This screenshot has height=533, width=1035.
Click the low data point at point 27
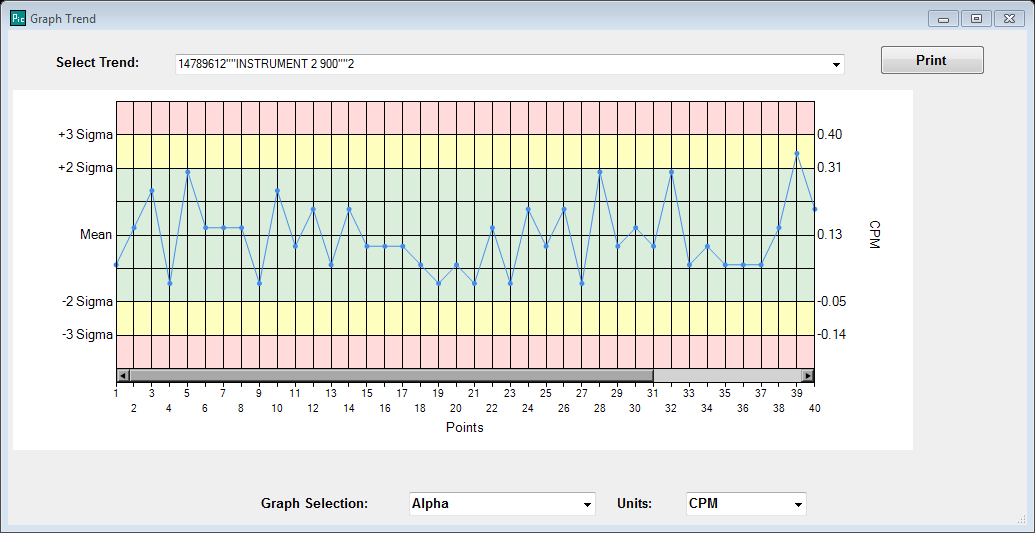(582, 283)
